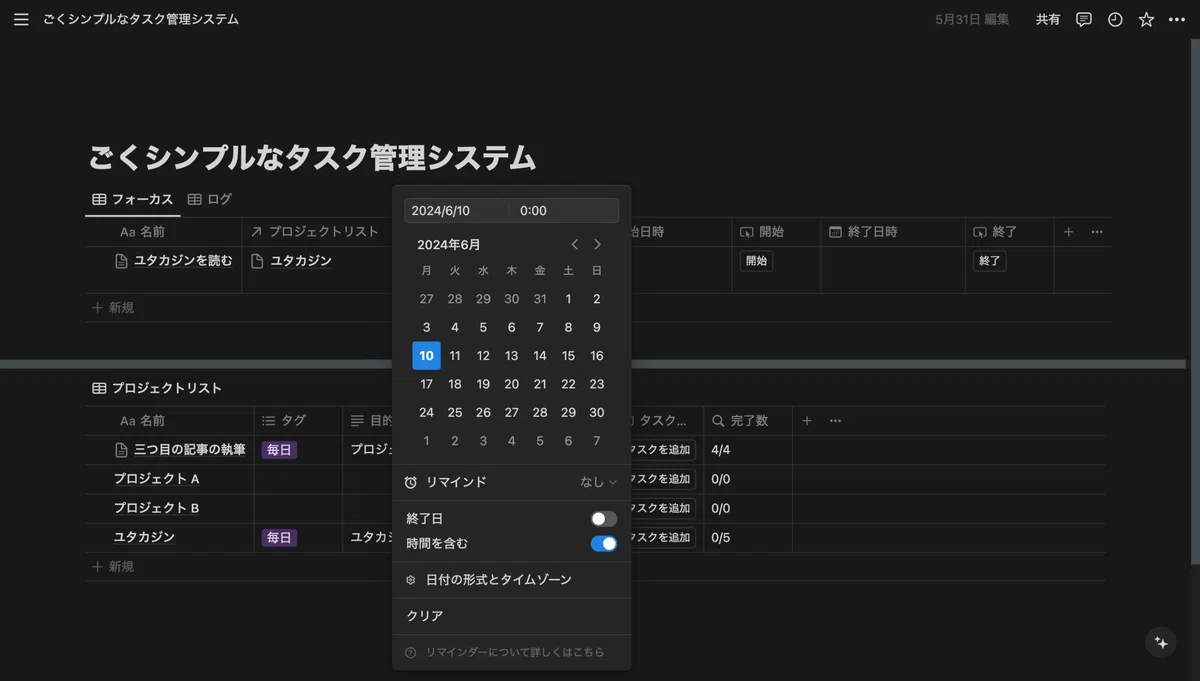The height and width of the screenshot is (681, 1200).
Task: Click the time input field 0:00
Action: [565, 211]
